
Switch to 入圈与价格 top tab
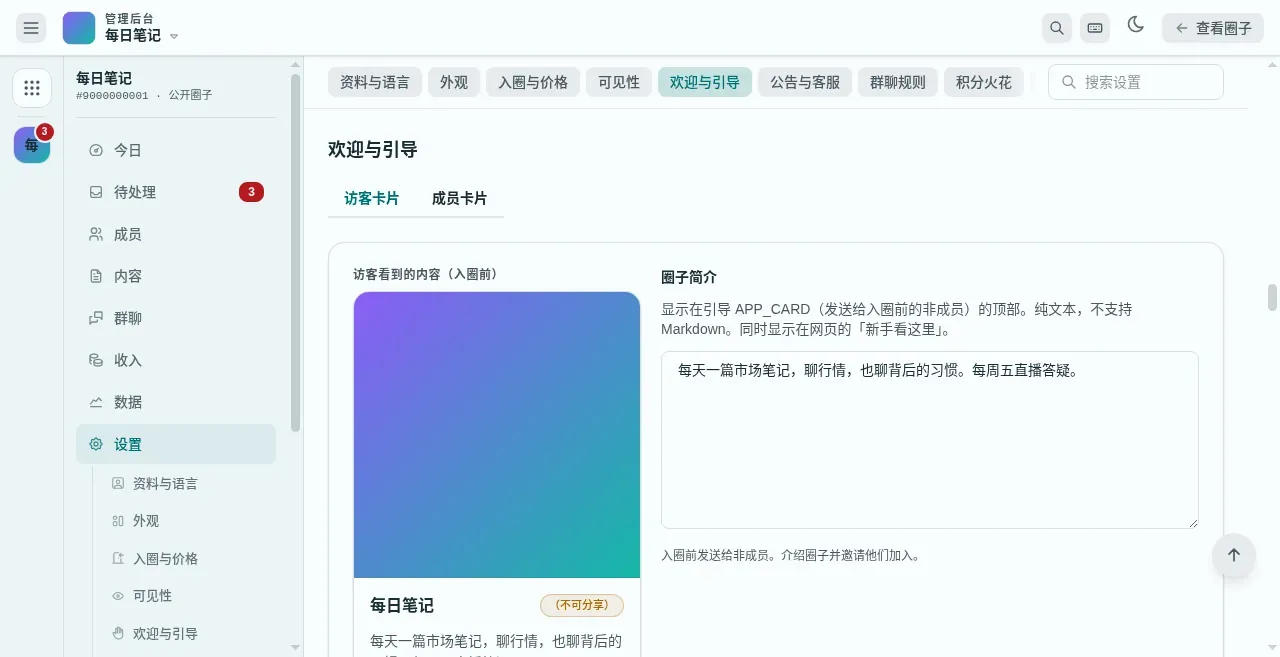[x=533, y=82]
